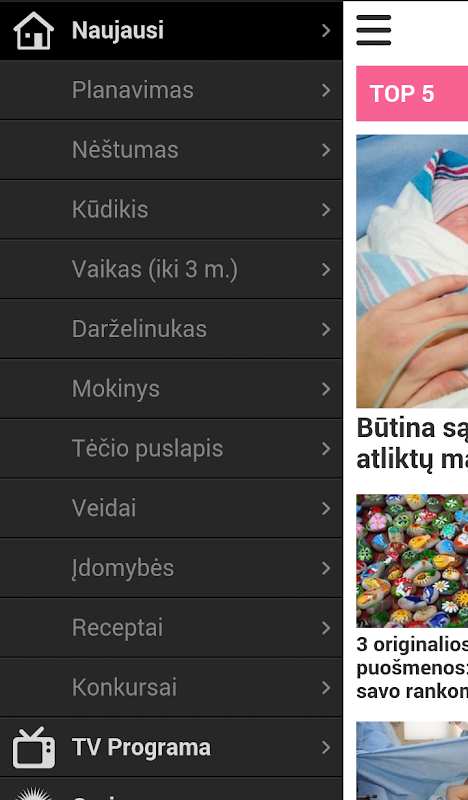Close the drawer with the hamburger menu icon

click(374, 30)
